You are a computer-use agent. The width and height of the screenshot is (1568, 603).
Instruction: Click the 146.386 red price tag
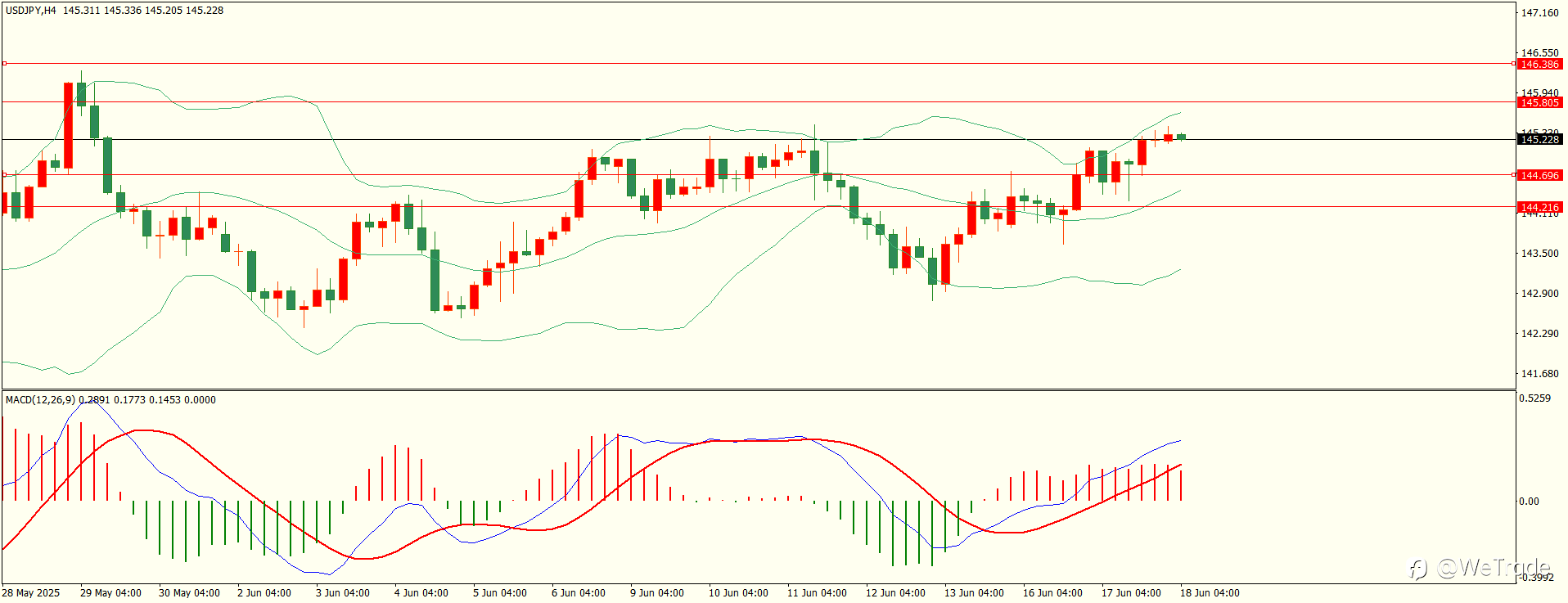coord(1539,64)
